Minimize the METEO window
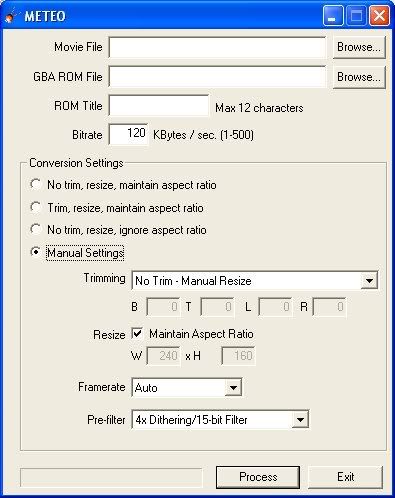 tap(333, 16)
